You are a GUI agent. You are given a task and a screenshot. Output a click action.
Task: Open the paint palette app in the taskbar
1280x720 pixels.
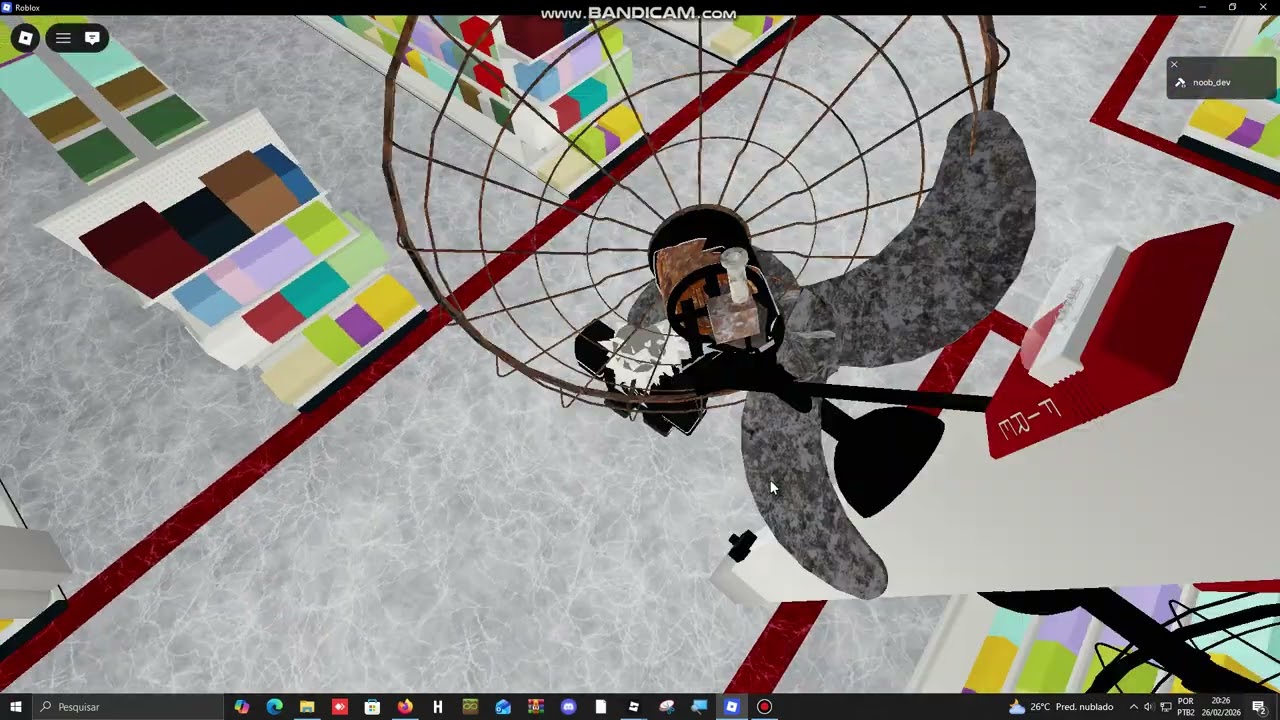pos(666,707)
